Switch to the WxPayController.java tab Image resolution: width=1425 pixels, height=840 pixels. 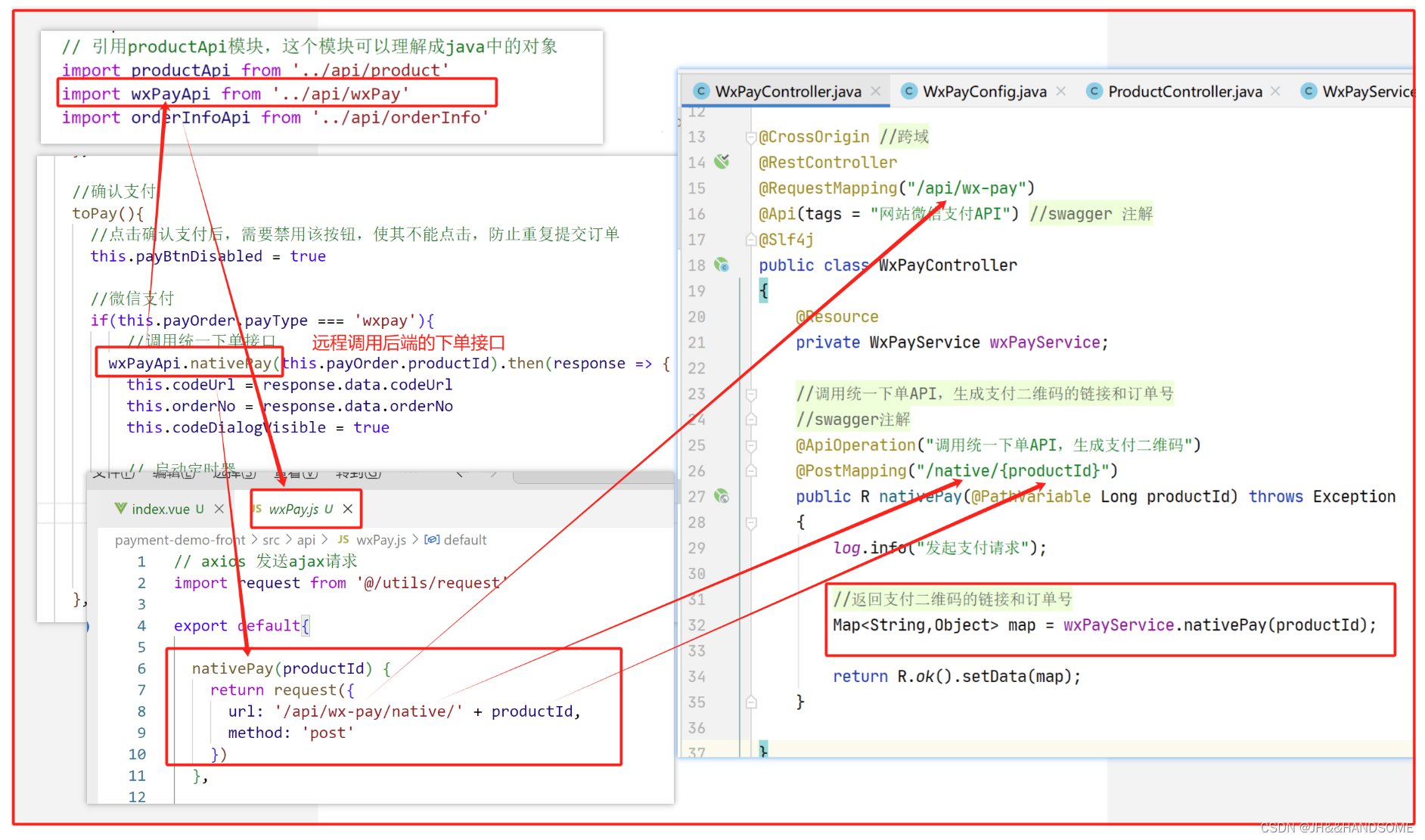click(787, 91)
